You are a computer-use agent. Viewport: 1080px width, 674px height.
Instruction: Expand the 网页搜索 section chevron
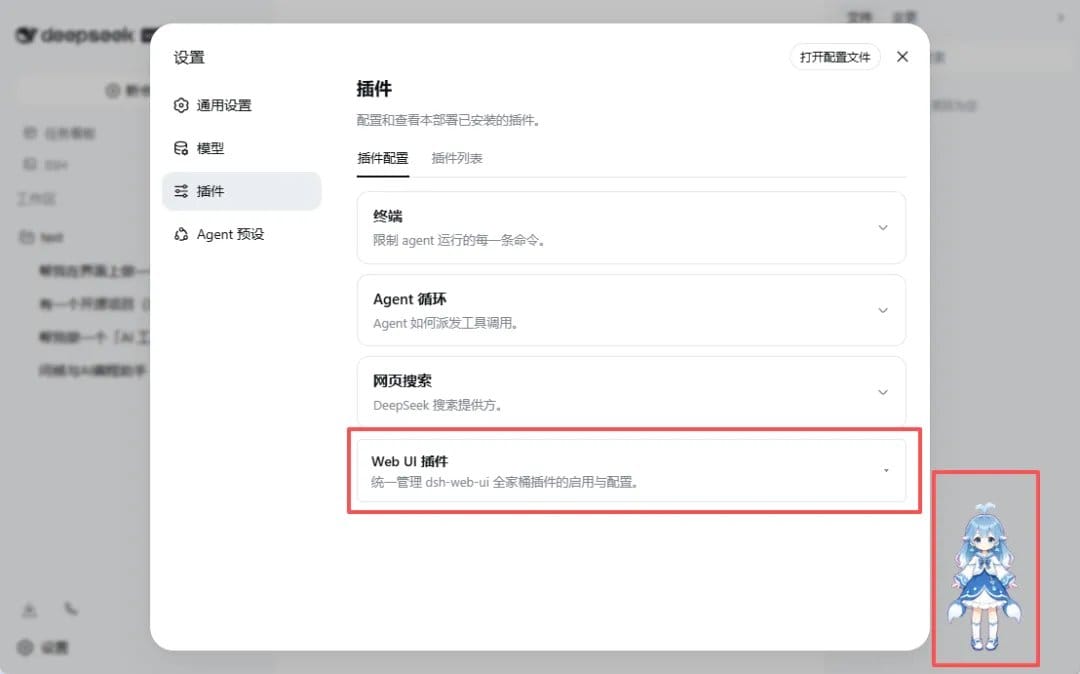click(883, 392)
